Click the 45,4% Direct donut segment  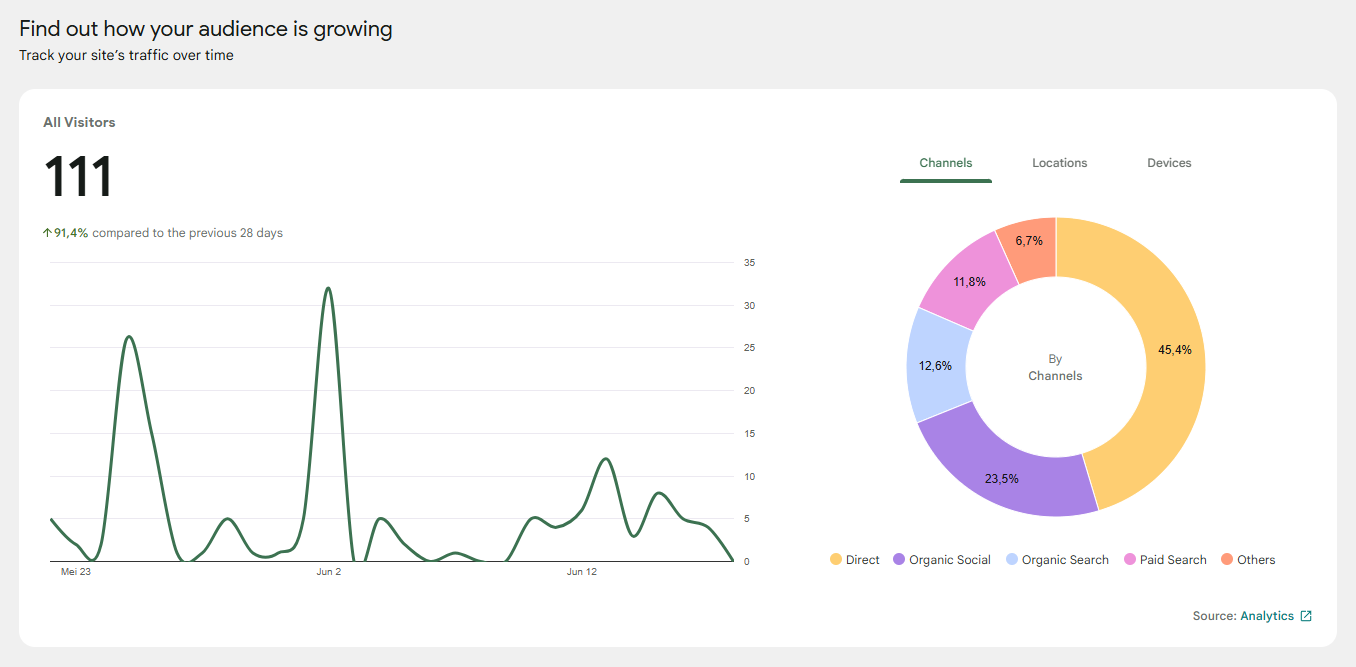click(1170, 350)
